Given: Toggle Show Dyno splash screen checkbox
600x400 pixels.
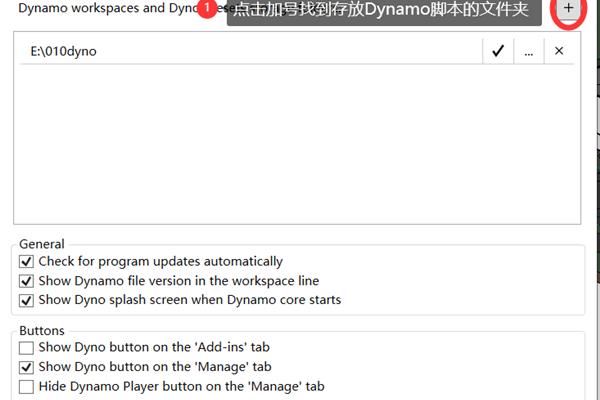Looking at the screenshot, I should click(26, 300).
